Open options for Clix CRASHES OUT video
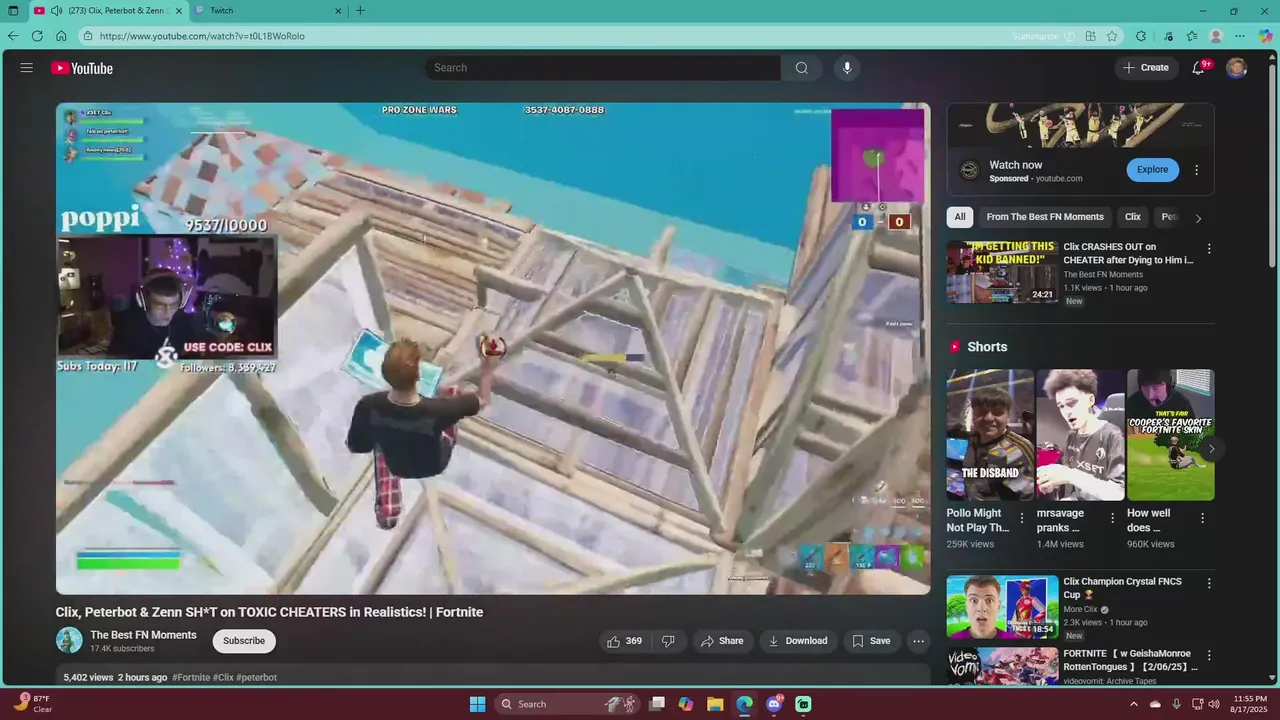The height and width of the screenshot is (720, 1280). click(1209, 248)
